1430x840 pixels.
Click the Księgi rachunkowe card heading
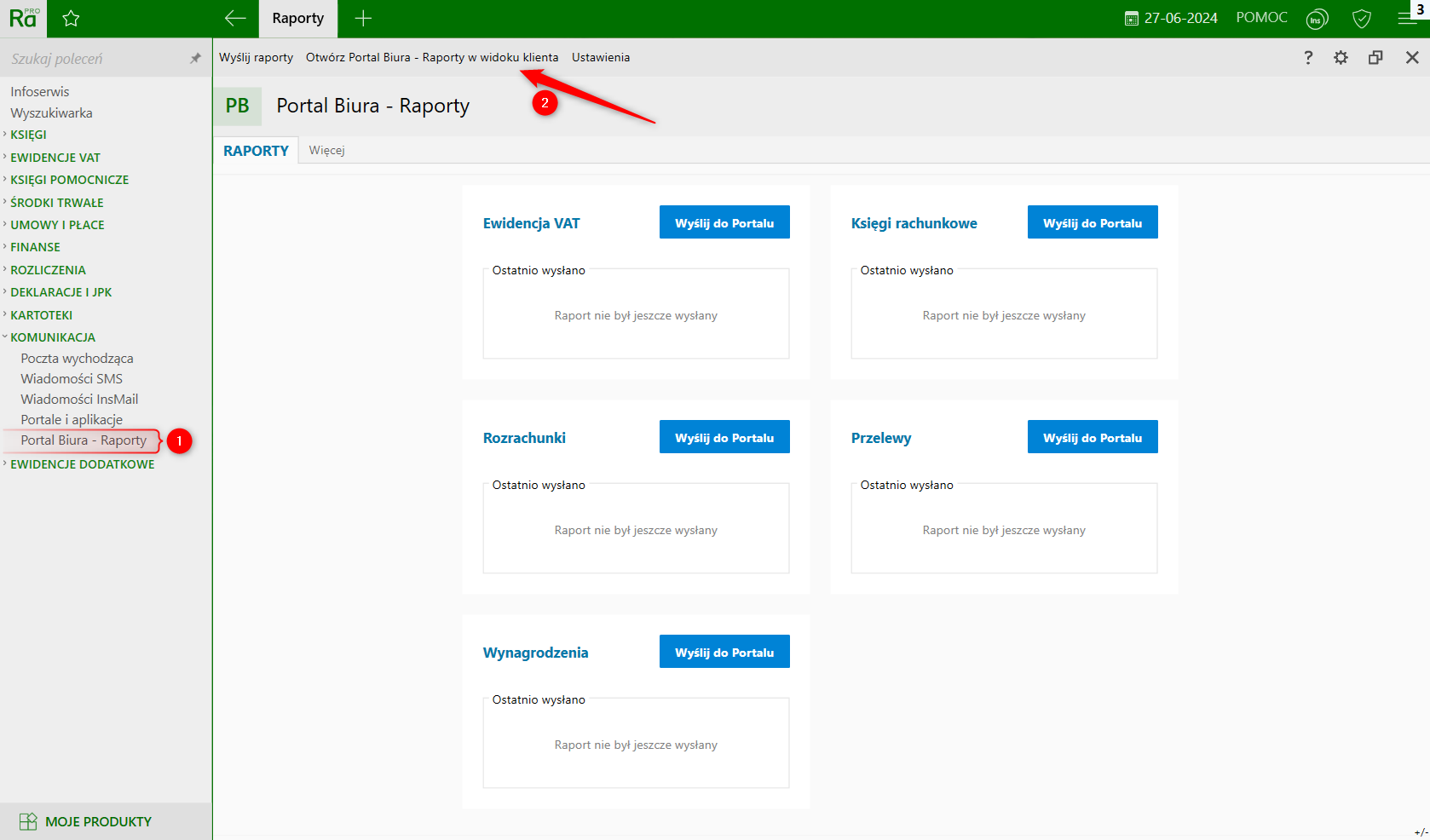click(914, 223)
